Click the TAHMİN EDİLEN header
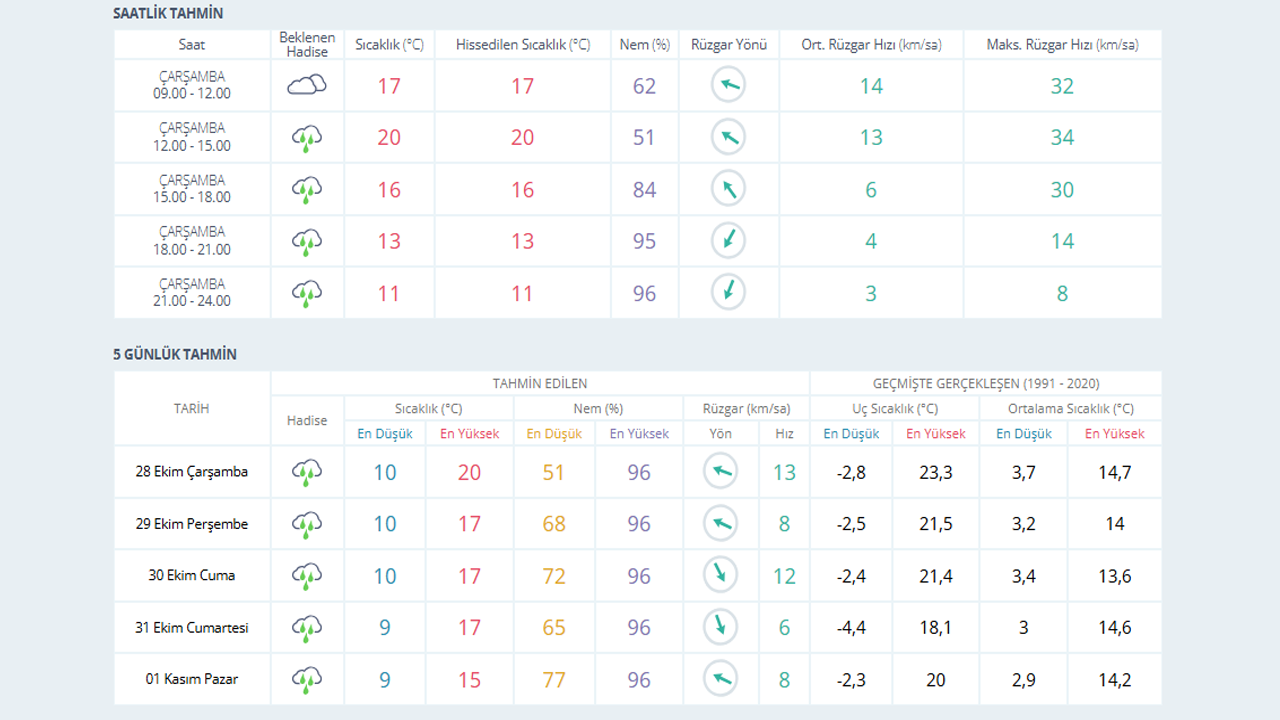Image resolution: width=1280 pixels, height=720 pixels. 540,383
